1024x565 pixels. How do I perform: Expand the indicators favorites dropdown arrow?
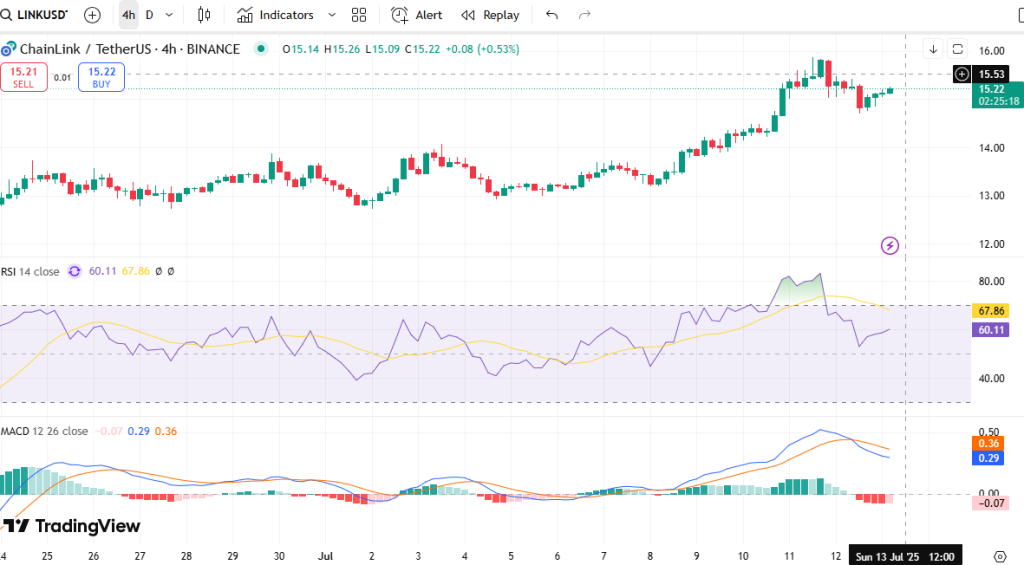coord(332,15)
